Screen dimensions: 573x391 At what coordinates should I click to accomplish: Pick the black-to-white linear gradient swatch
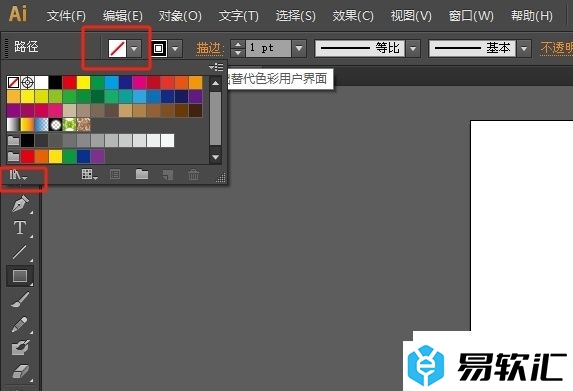[14, 125]
